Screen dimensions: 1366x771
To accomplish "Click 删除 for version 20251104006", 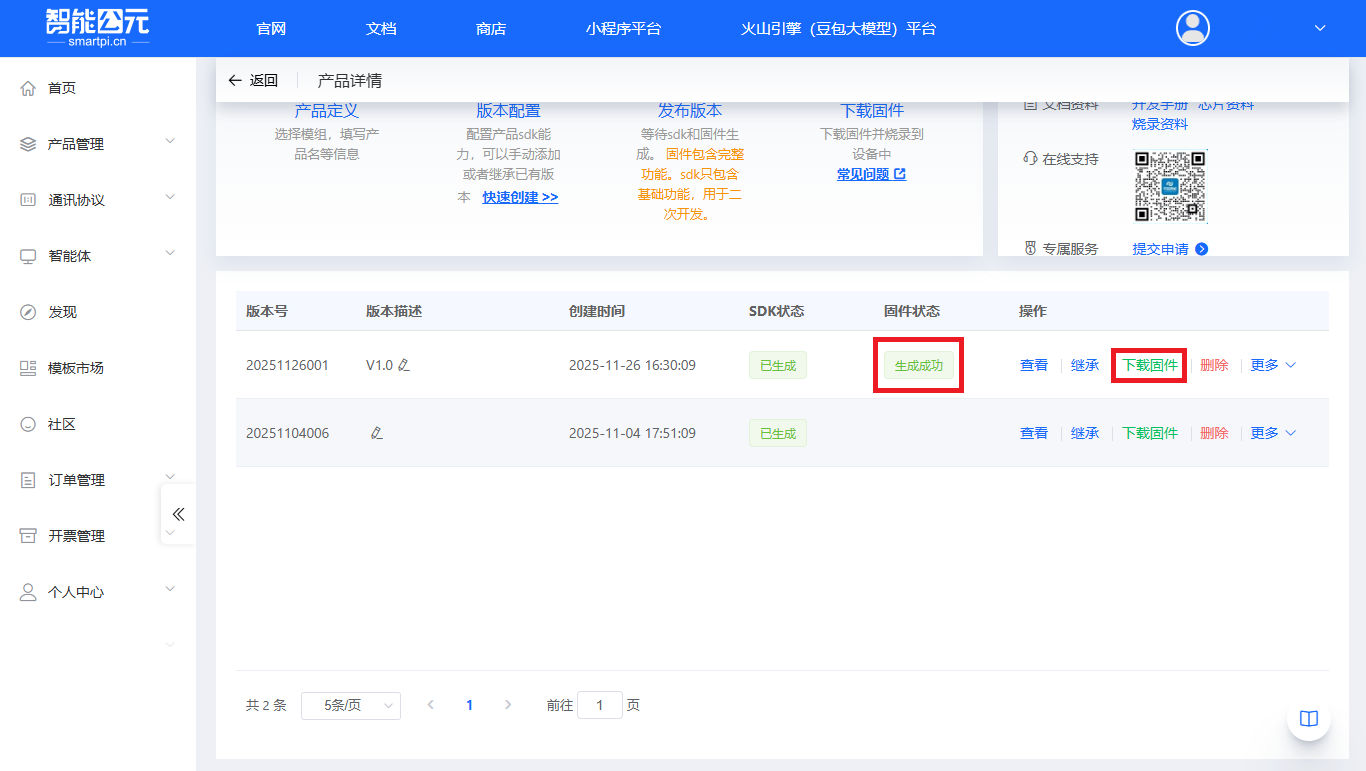I will click(x=1214, y=434).
